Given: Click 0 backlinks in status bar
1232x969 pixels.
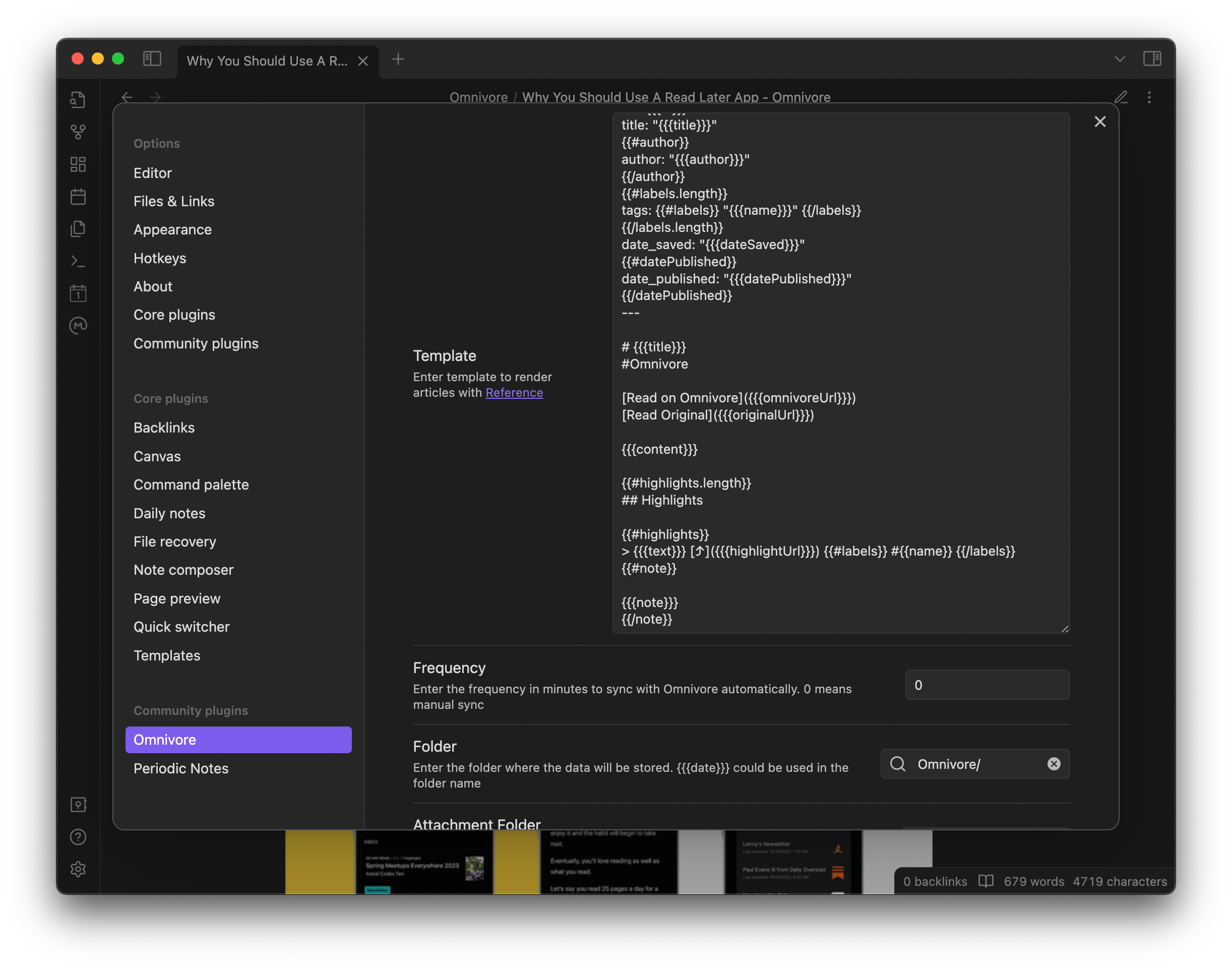Looking at the screenshot, I should pyautogui.click(x=935, y=881).
